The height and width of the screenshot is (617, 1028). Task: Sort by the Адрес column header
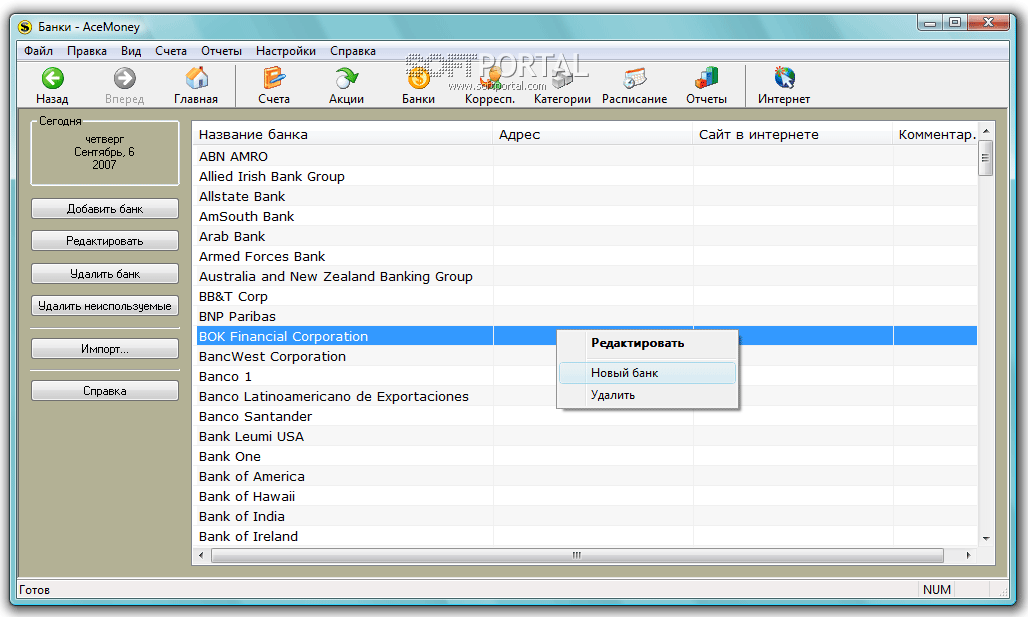593,134
